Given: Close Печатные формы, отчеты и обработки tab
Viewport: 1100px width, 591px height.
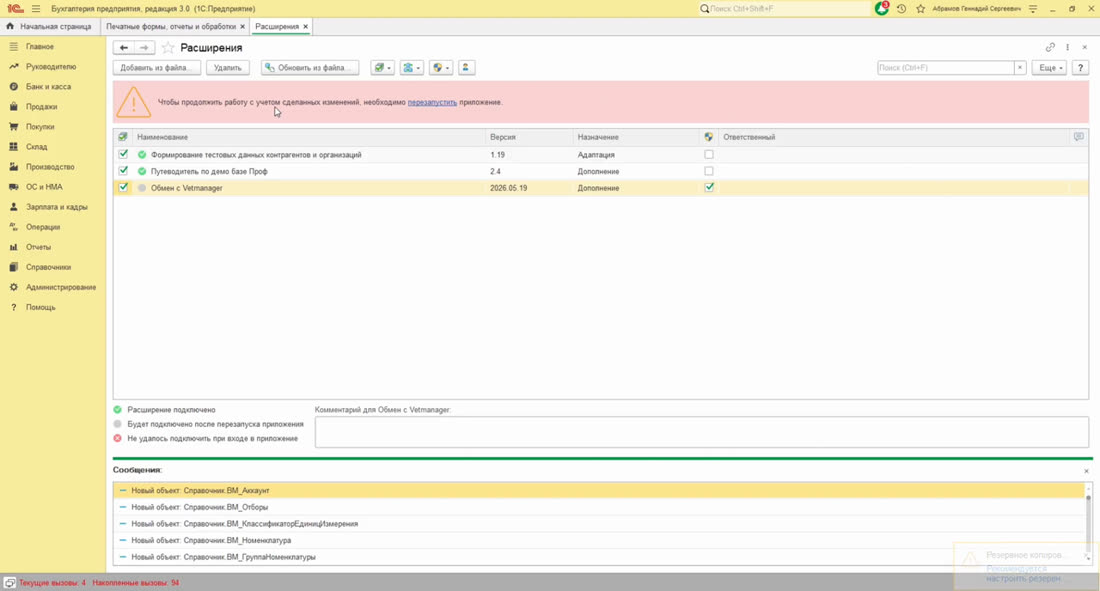Looking at the screenshot, I should [243, 27].
